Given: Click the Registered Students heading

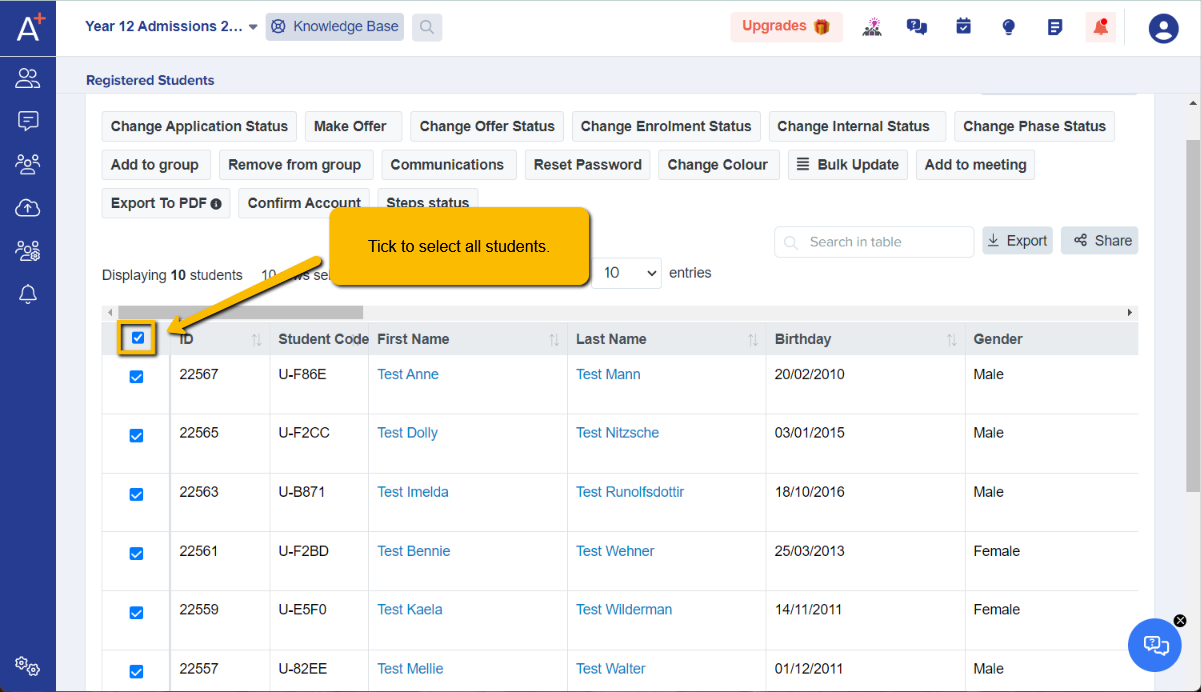Looking at the screenshot, I should pos(150,80).
